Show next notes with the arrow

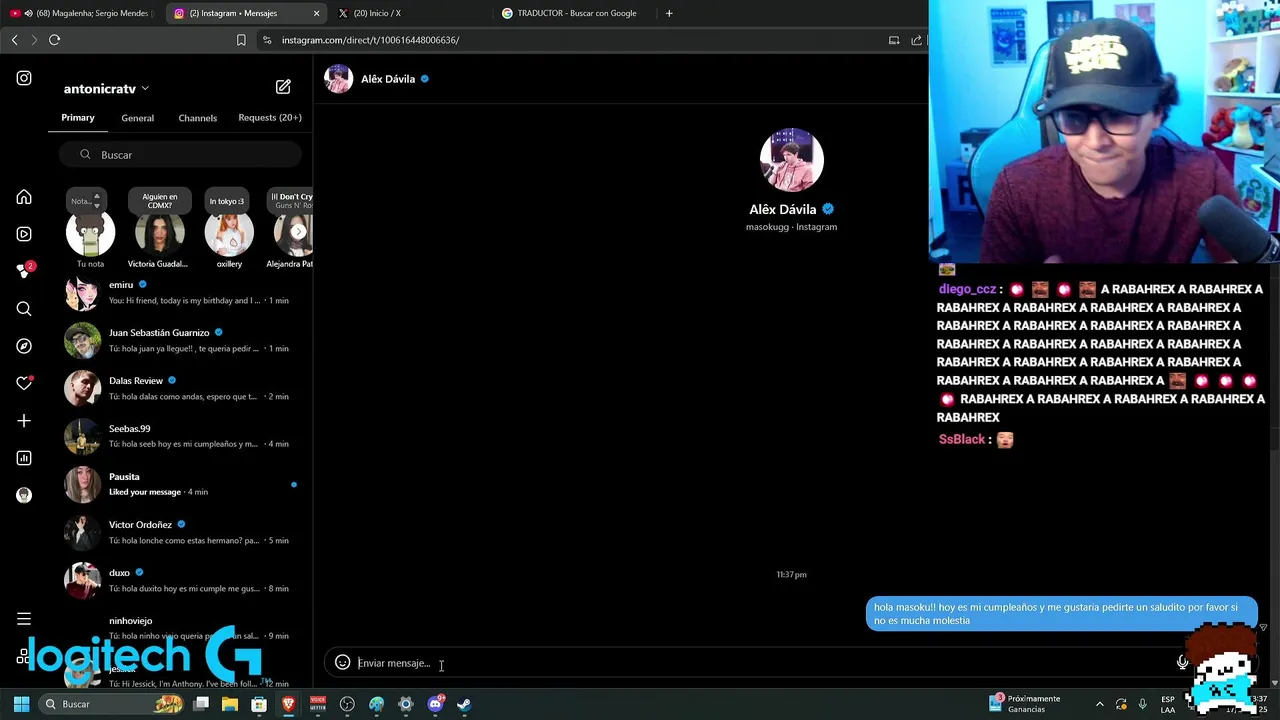tap(298, 232)
